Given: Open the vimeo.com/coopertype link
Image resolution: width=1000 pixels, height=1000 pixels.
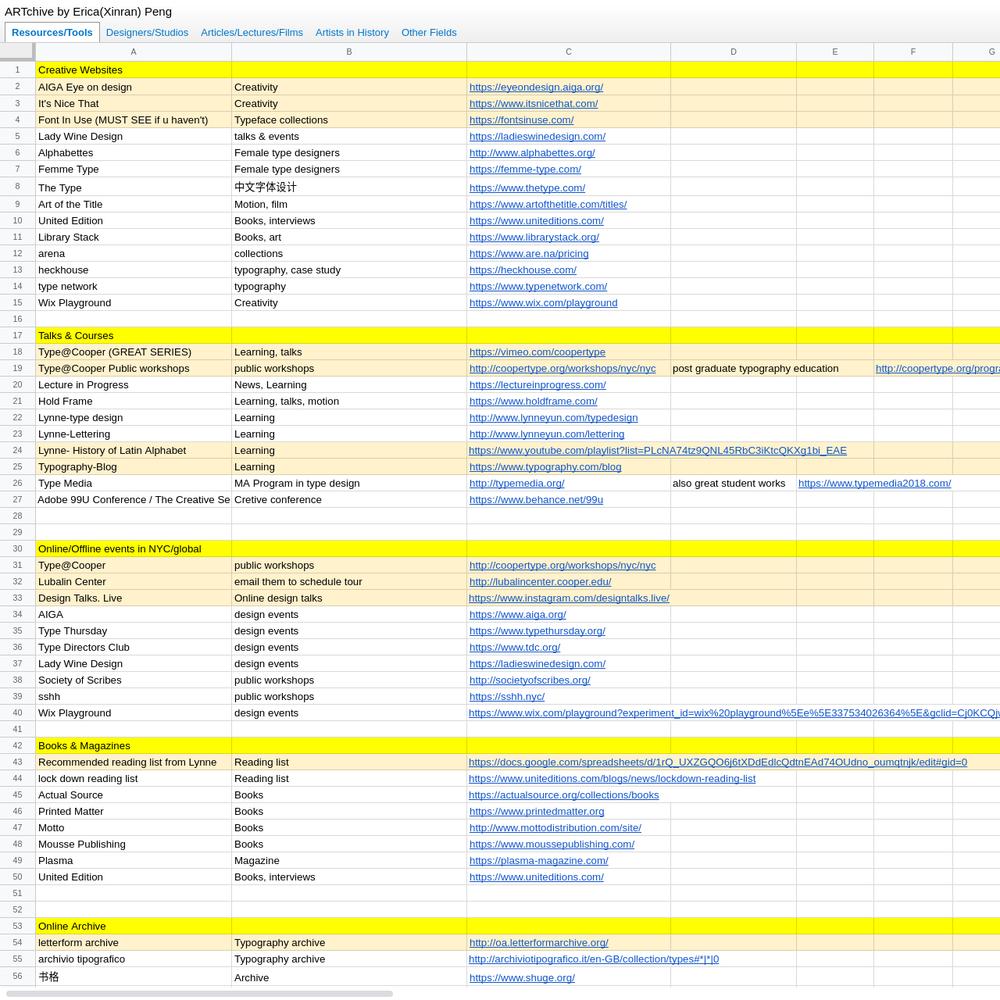Looking at the screenshot, I should 538,352.
